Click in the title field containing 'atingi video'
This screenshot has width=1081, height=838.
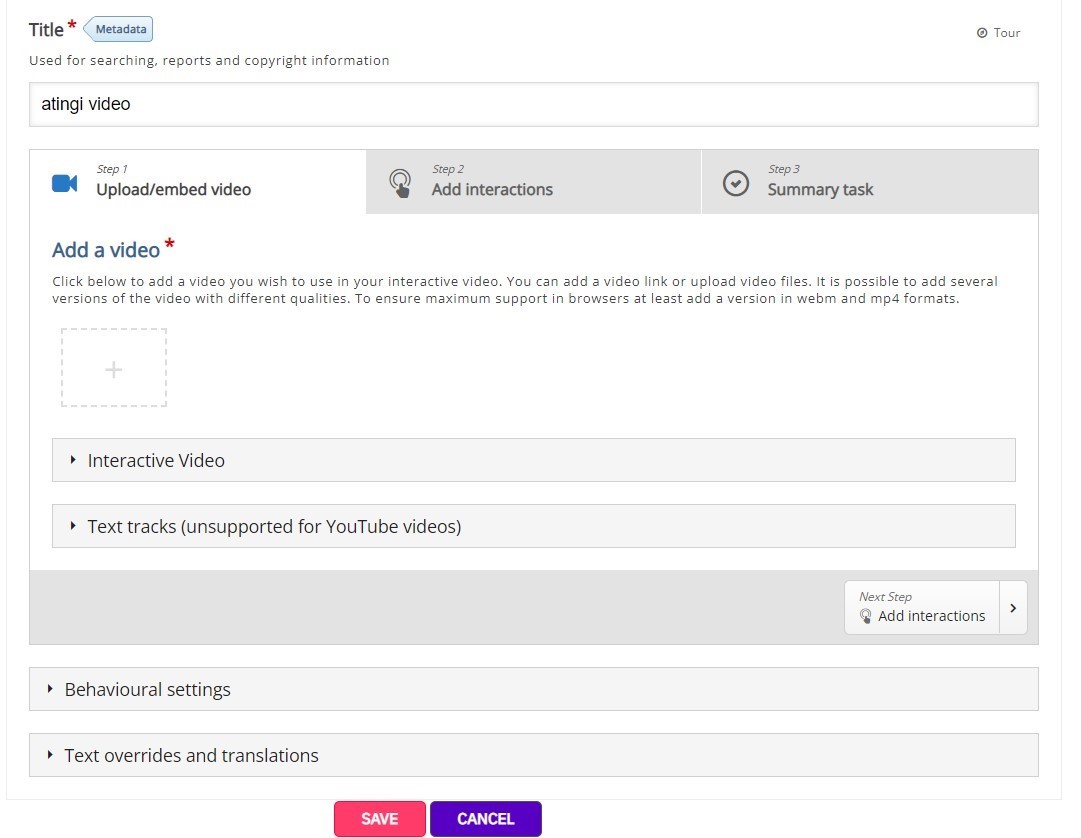[x=534, y=104]
